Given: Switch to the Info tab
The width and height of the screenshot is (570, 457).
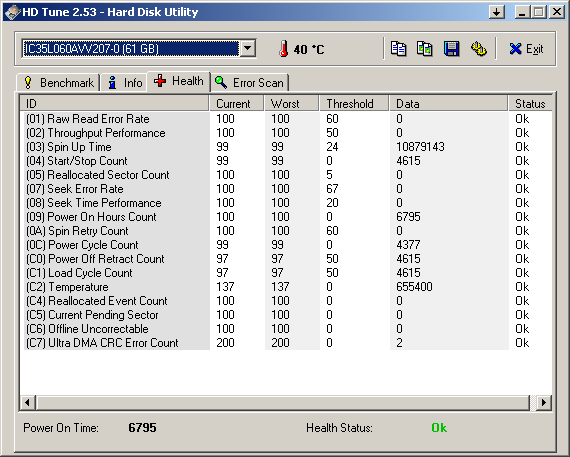Looking at the screenshot, I should click(124, 83).
